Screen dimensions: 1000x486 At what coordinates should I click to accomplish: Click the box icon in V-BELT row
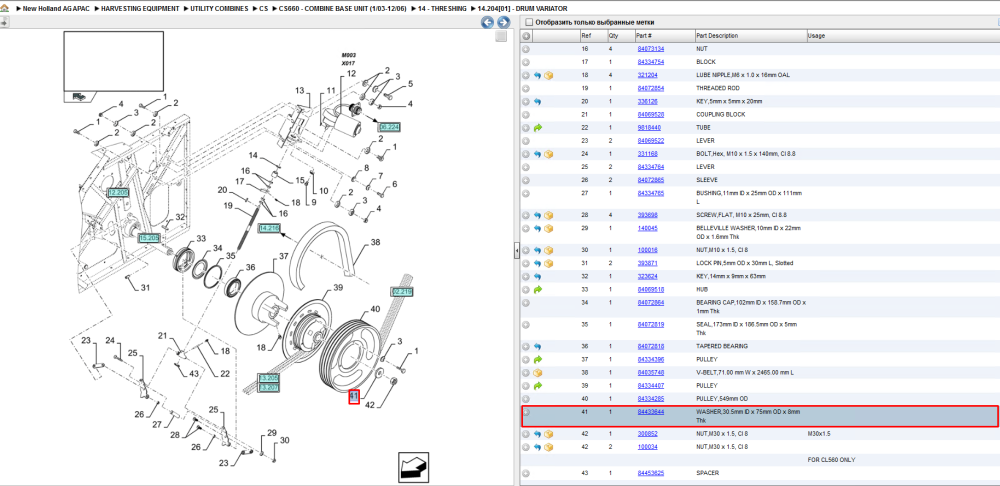point(538,372)
